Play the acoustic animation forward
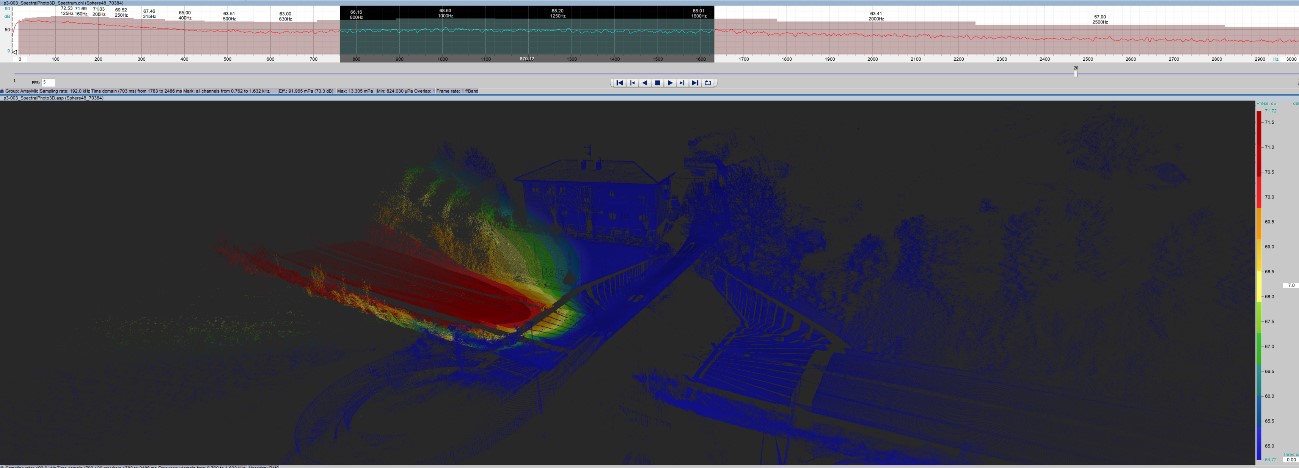The width and height of the screenshot is (1299, 468). [x=670, y=83]
